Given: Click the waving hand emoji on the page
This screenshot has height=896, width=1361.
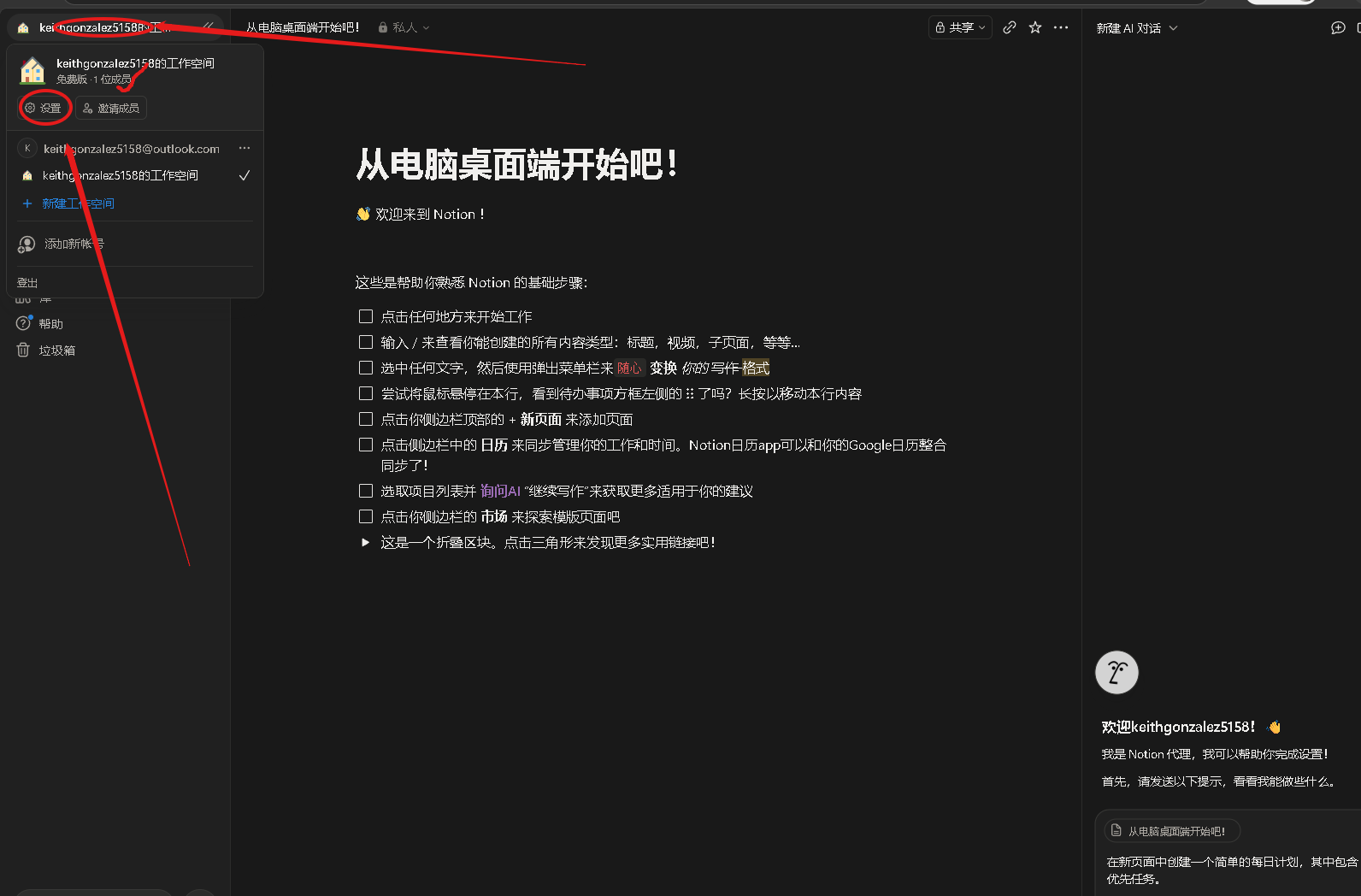Looking at the screenshot, I should (363, 214).
